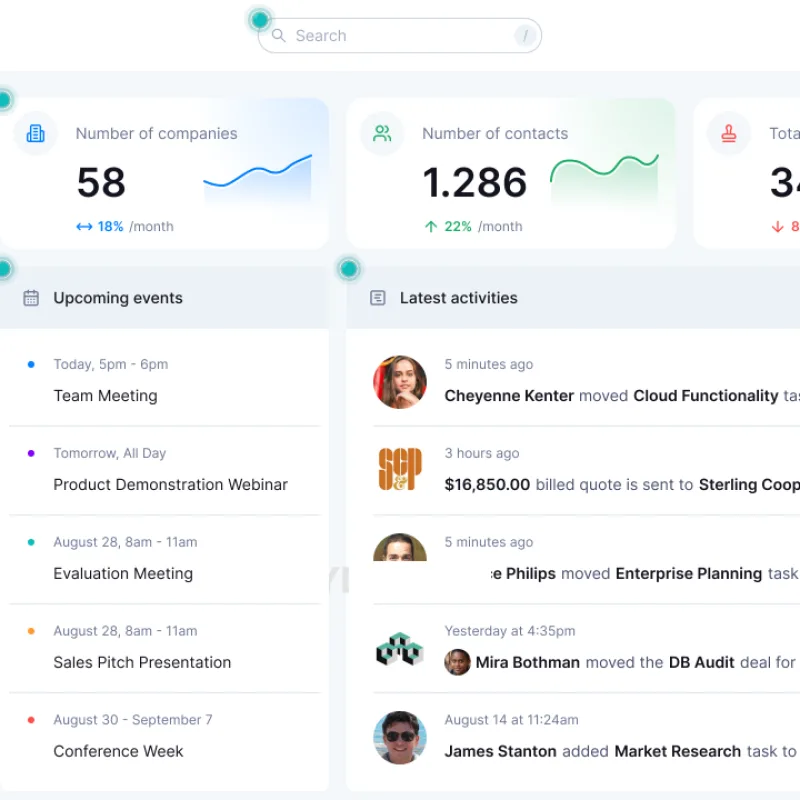
Task: Click the orange dot above Sales Pitch Presentation
Action: pyautogui.click(x=31, y=631)
